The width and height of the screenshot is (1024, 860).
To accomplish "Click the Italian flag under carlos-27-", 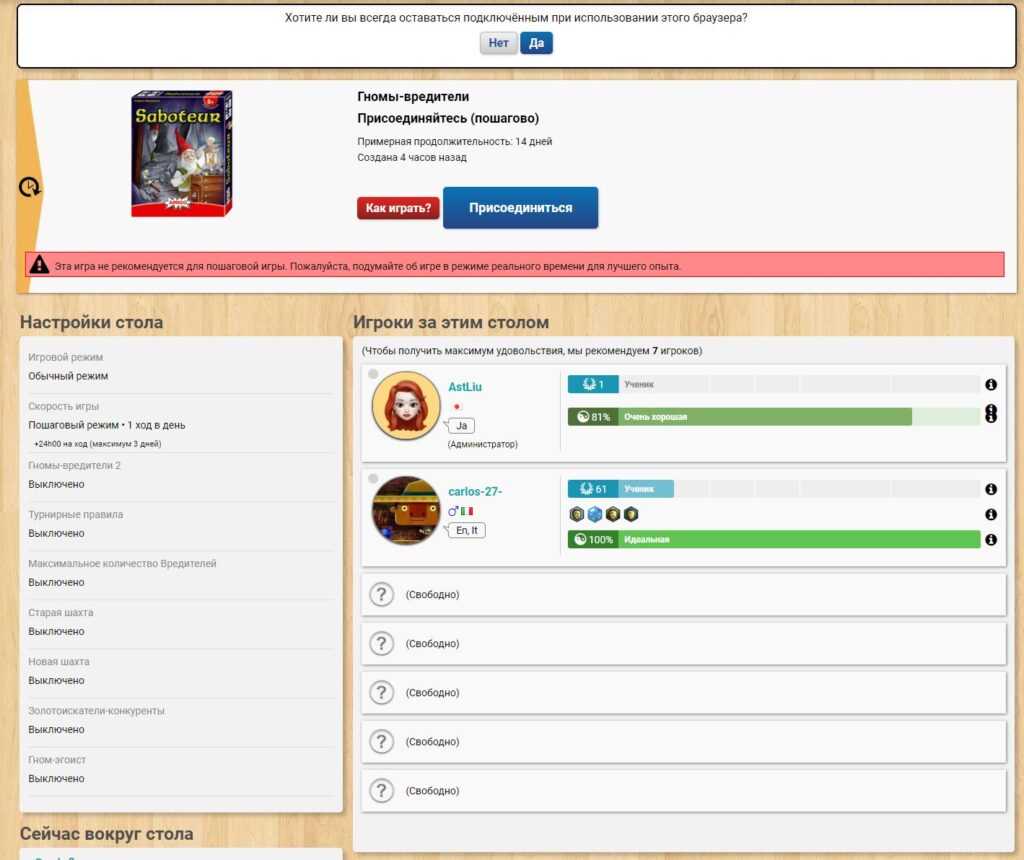I will point(467,511).
